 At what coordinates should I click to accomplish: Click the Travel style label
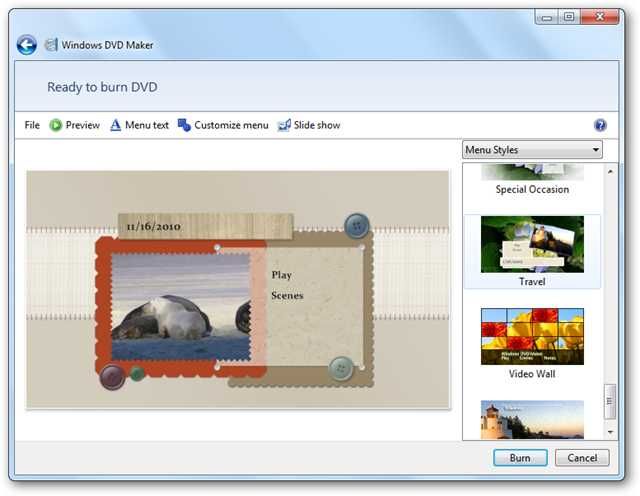tap(532, 282)
